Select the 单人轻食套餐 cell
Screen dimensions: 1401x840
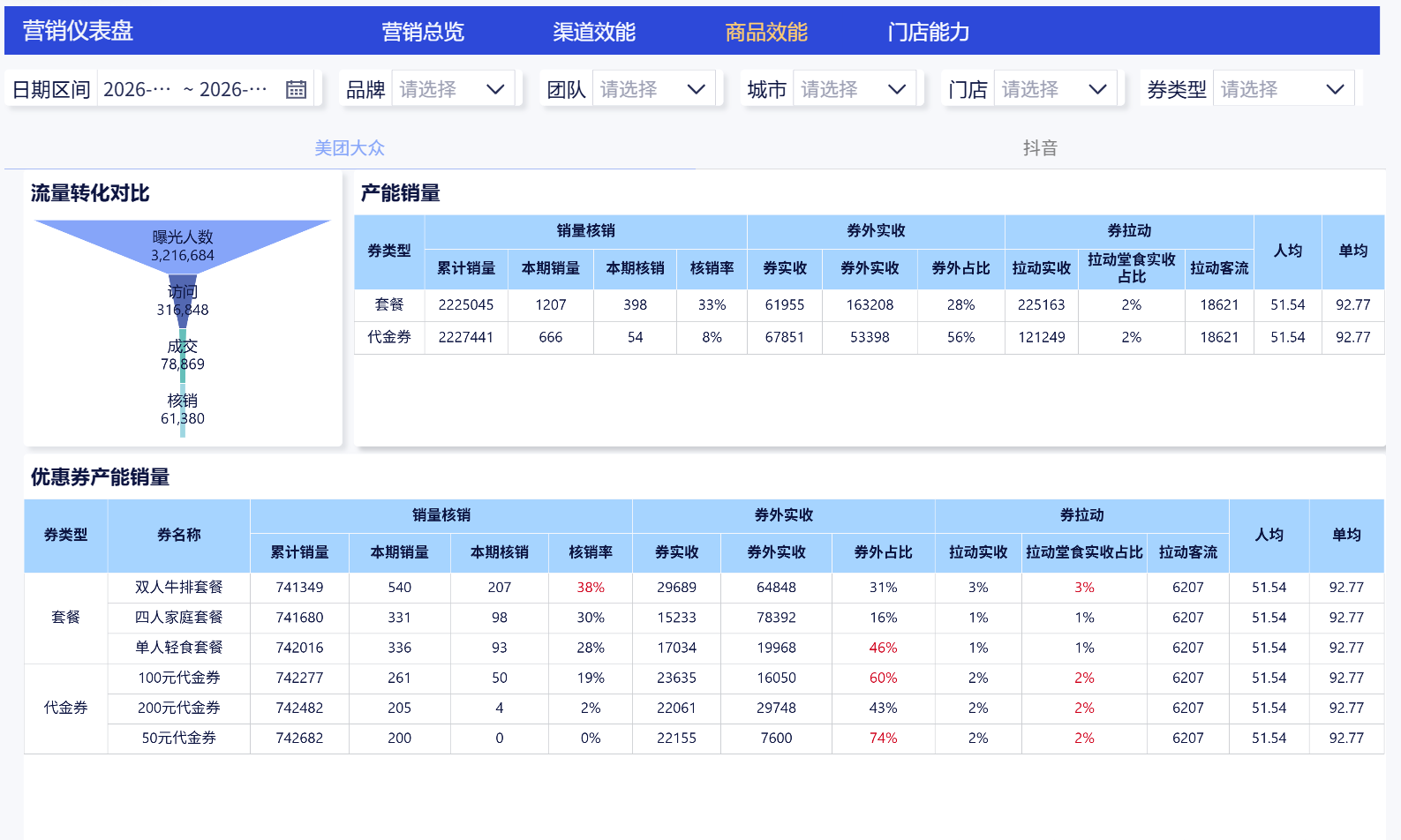coord(179,648)
